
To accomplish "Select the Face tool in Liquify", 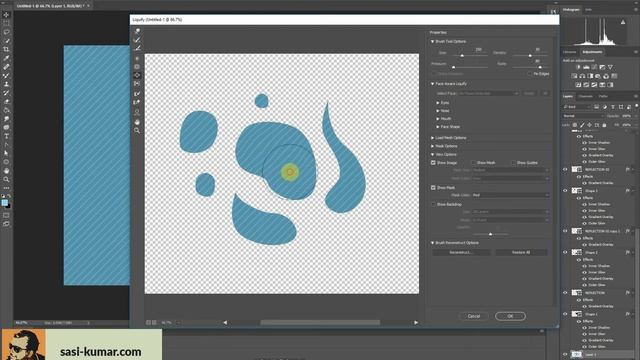I will point(137,112).
